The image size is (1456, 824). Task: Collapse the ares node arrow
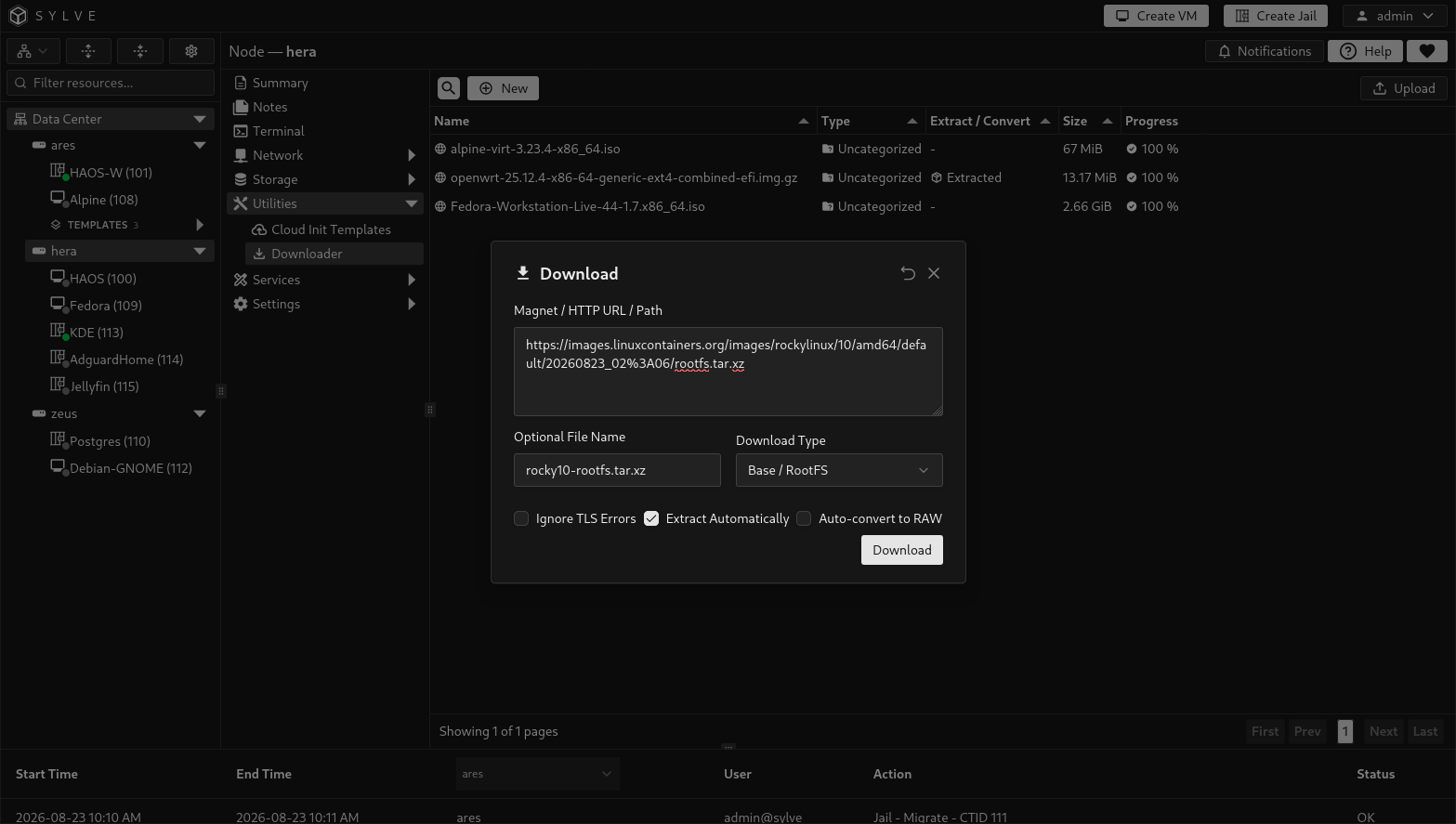point(200,145)
